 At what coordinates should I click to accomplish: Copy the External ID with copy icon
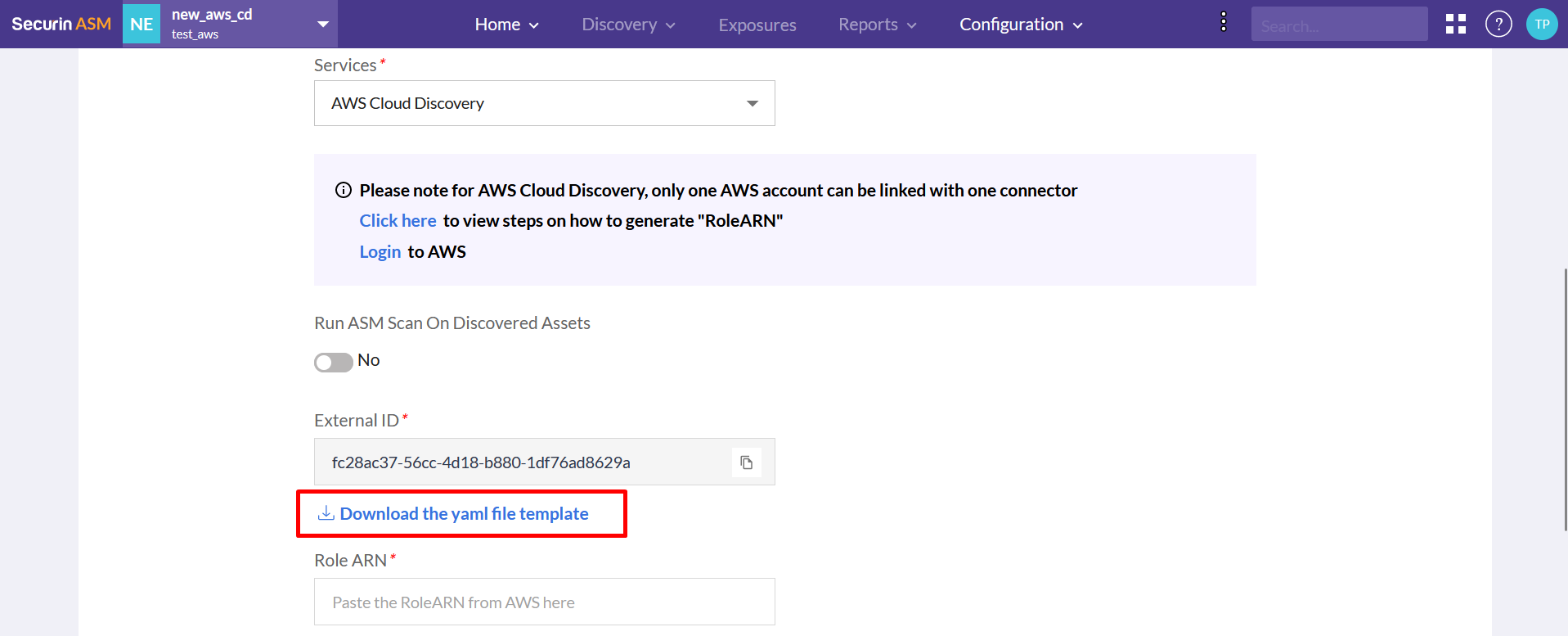tap(746, 462)
